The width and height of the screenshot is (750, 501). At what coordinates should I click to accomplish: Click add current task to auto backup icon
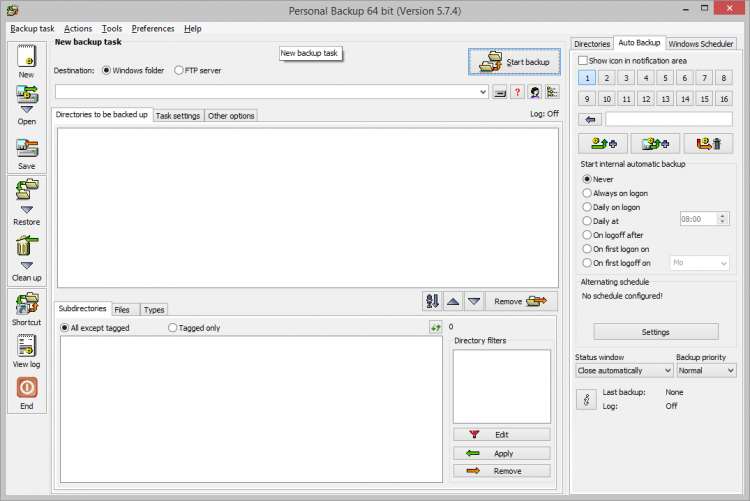[x=603, y=144]
